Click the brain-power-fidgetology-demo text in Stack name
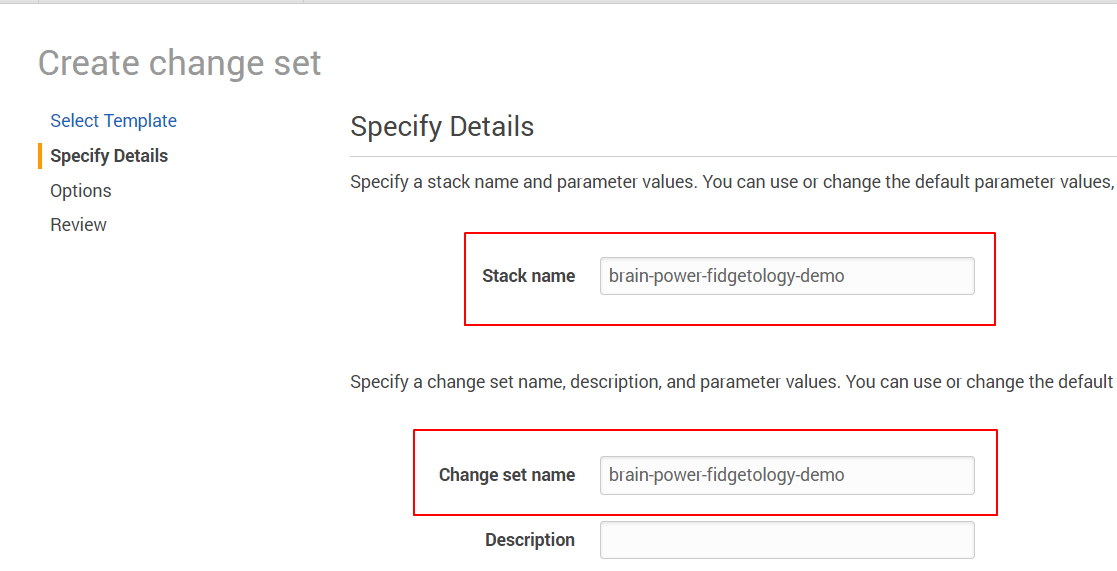The image size is (1117, 571). point(726,276)
